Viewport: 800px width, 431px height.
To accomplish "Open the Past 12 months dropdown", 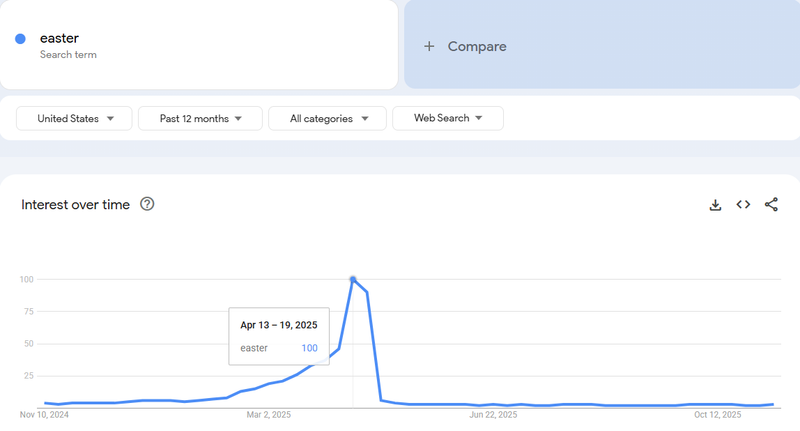I will point(200,118).
